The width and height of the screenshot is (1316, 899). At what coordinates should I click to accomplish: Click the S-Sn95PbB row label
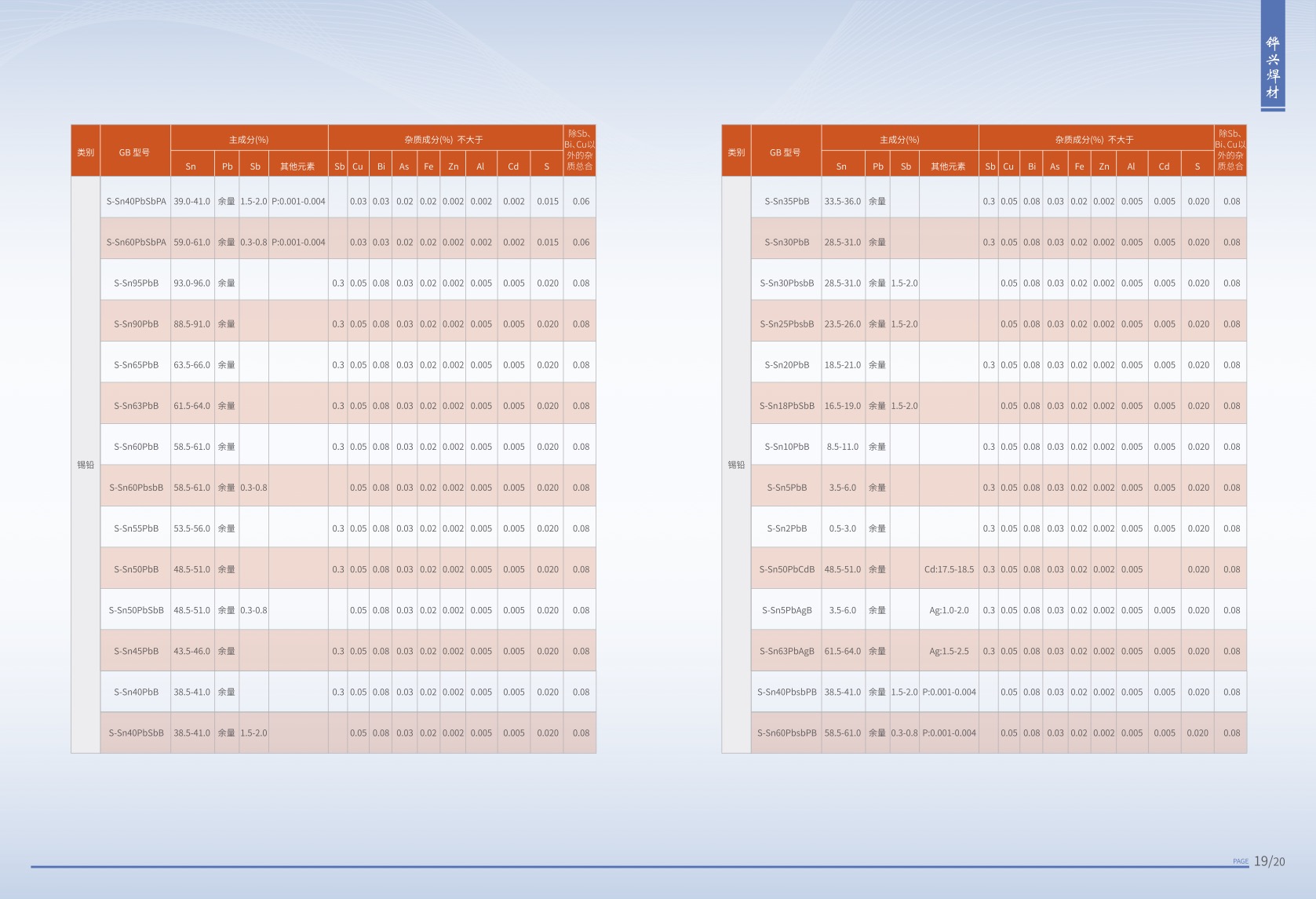[136, 283]
